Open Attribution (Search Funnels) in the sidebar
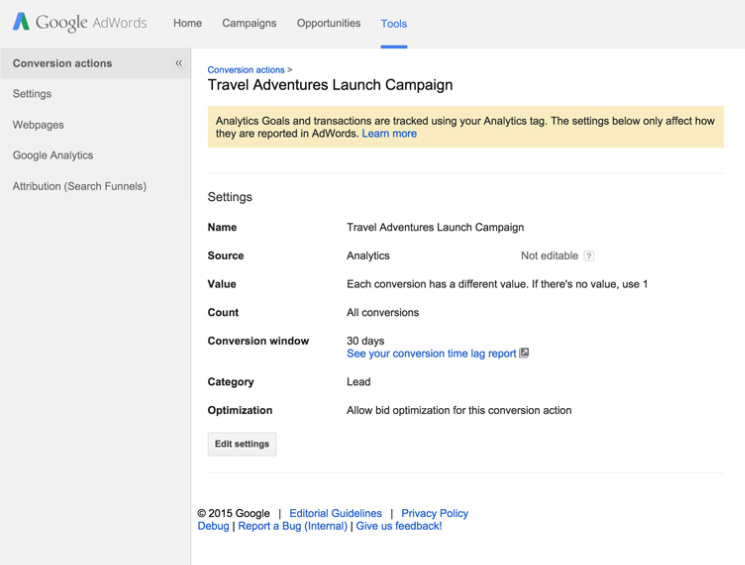745x565 pixels. tap(79, 186)
